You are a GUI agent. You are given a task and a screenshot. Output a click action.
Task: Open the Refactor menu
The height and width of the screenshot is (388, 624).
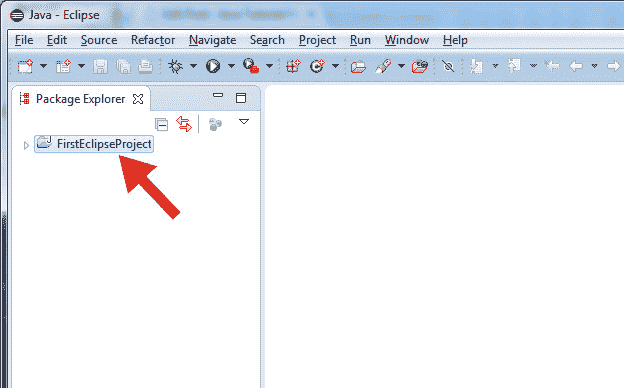pos(153,40)
